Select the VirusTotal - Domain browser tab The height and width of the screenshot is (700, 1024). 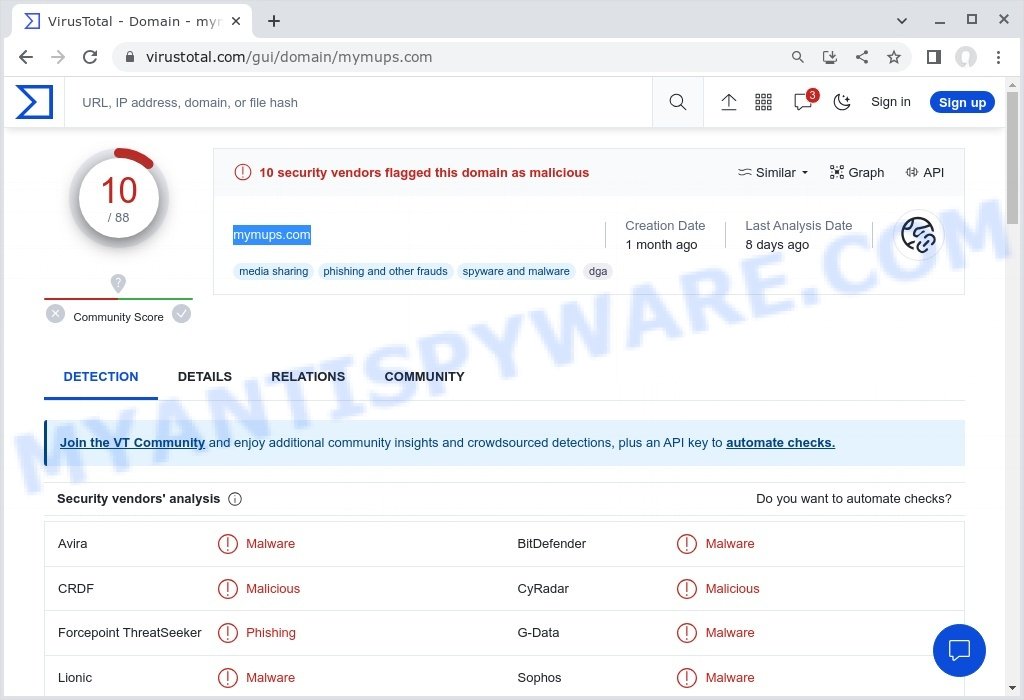pos(129,21)
